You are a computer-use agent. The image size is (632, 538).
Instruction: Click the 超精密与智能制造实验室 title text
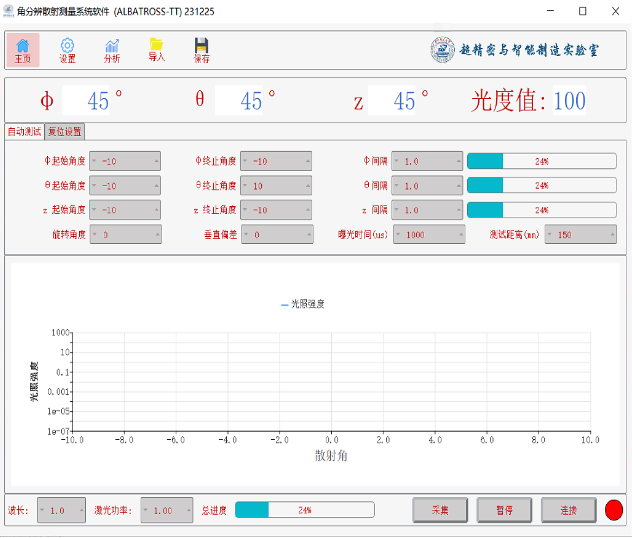click(x=529, y=50)
